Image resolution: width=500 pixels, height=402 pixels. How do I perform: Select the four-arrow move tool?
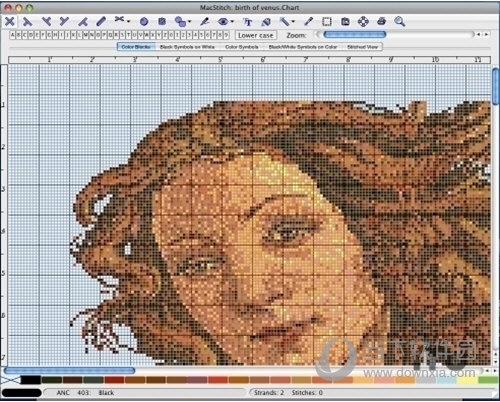coord(363,22)
